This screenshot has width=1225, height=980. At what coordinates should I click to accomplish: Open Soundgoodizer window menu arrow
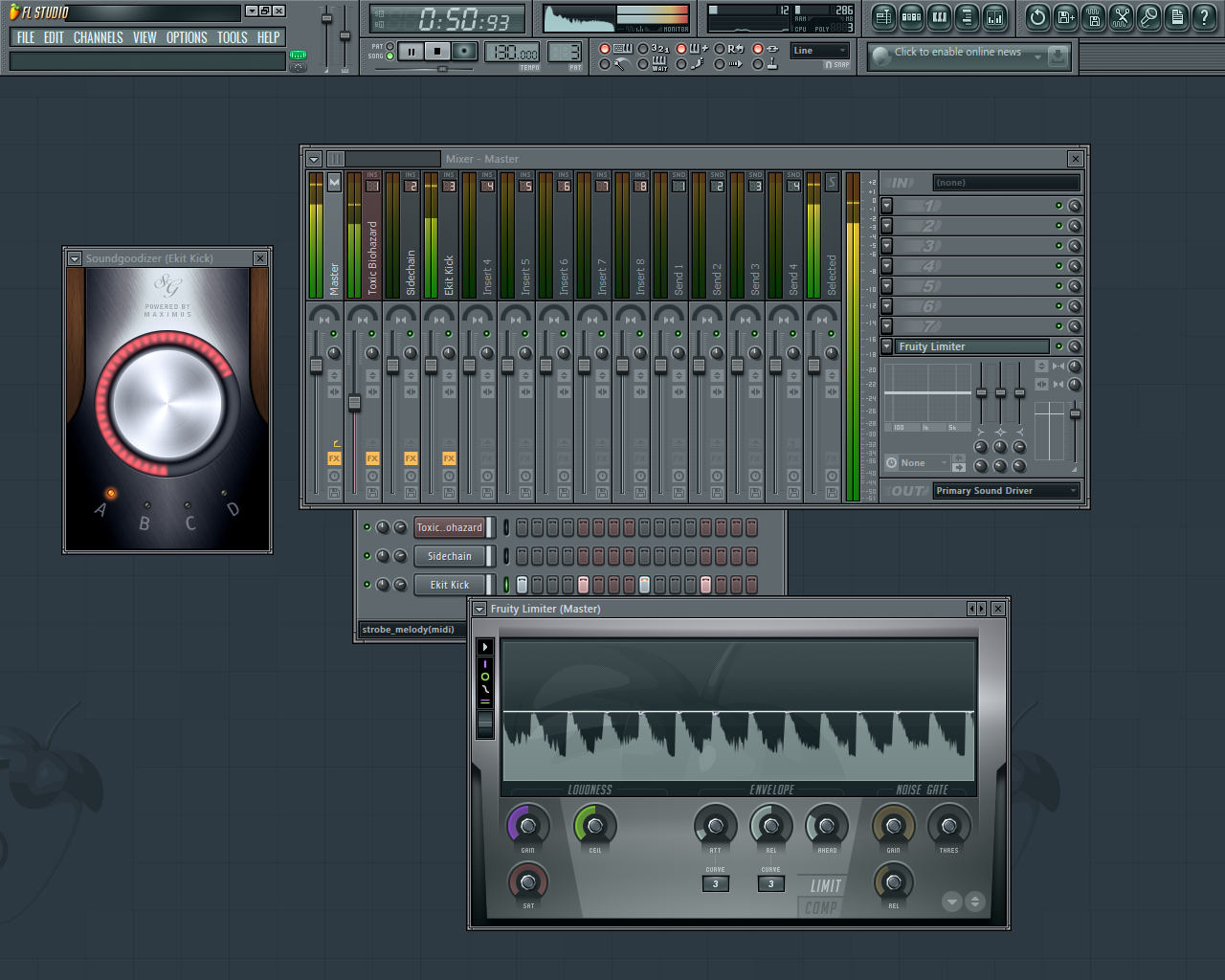75,258
